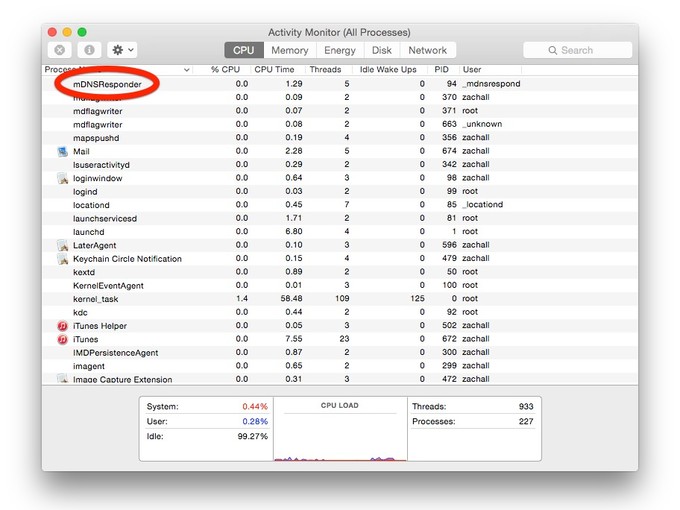Click the User 0.28% value
The image size is (680, 510).
click(255, 422)
